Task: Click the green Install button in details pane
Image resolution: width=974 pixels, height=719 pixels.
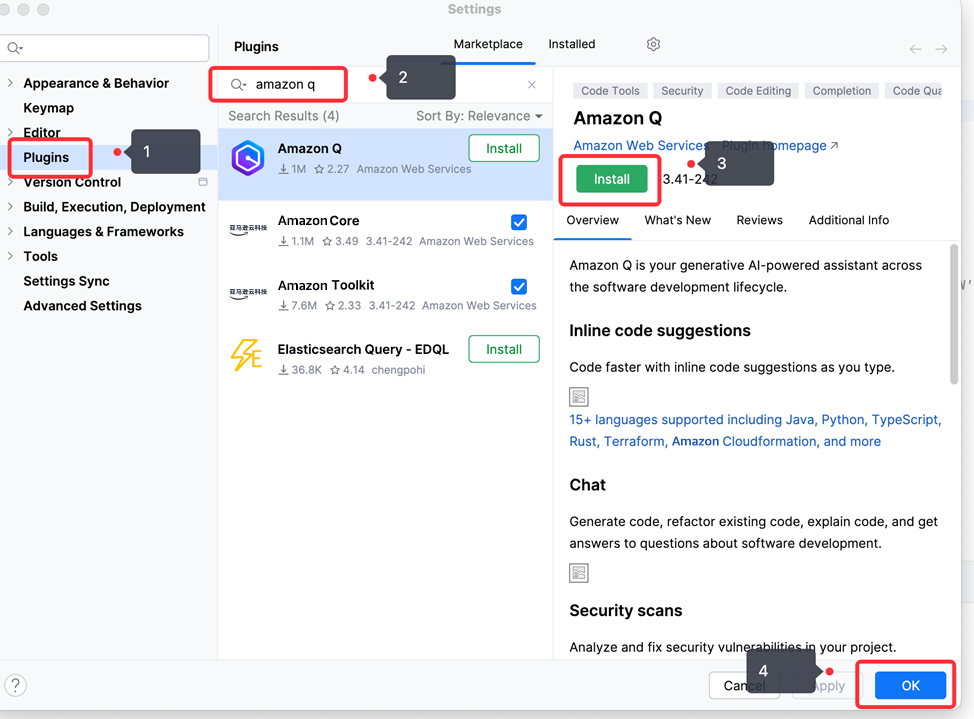Action: 611,179
